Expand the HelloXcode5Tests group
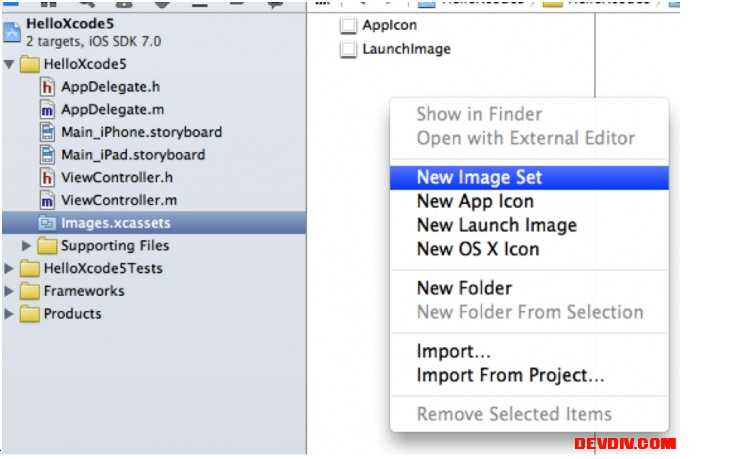Screen dimensions: 735x459 tap(9, 269)
